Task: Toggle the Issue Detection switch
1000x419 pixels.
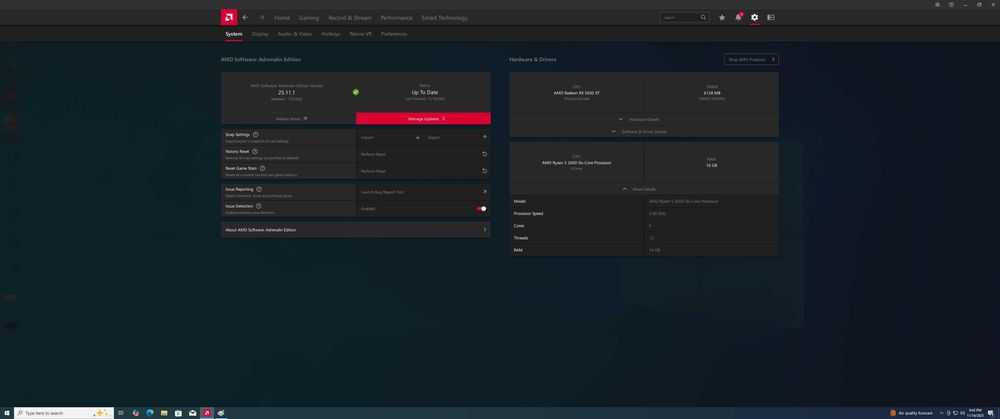Action: (x=482, y=209)
